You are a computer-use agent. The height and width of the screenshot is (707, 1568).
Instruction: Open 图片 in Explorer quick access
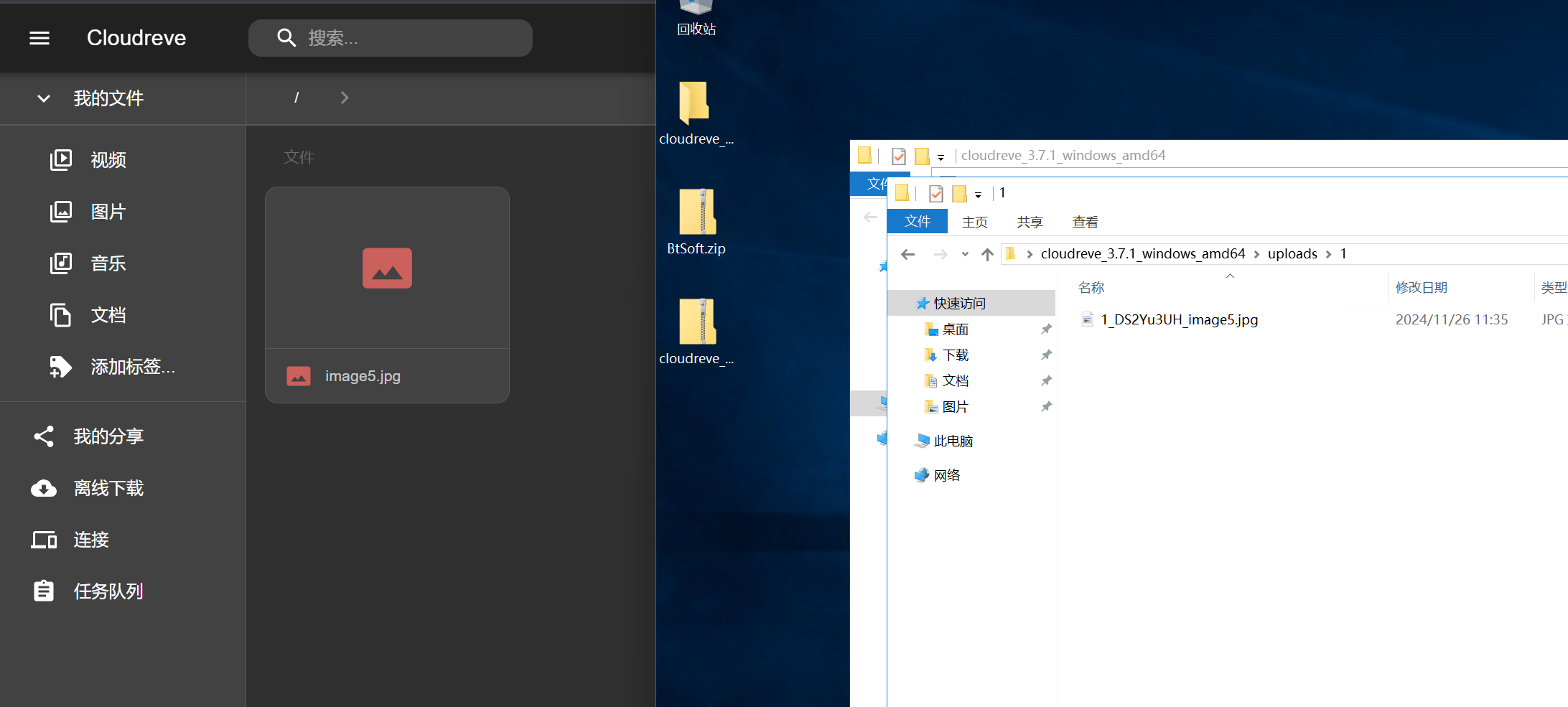(956, 407)
